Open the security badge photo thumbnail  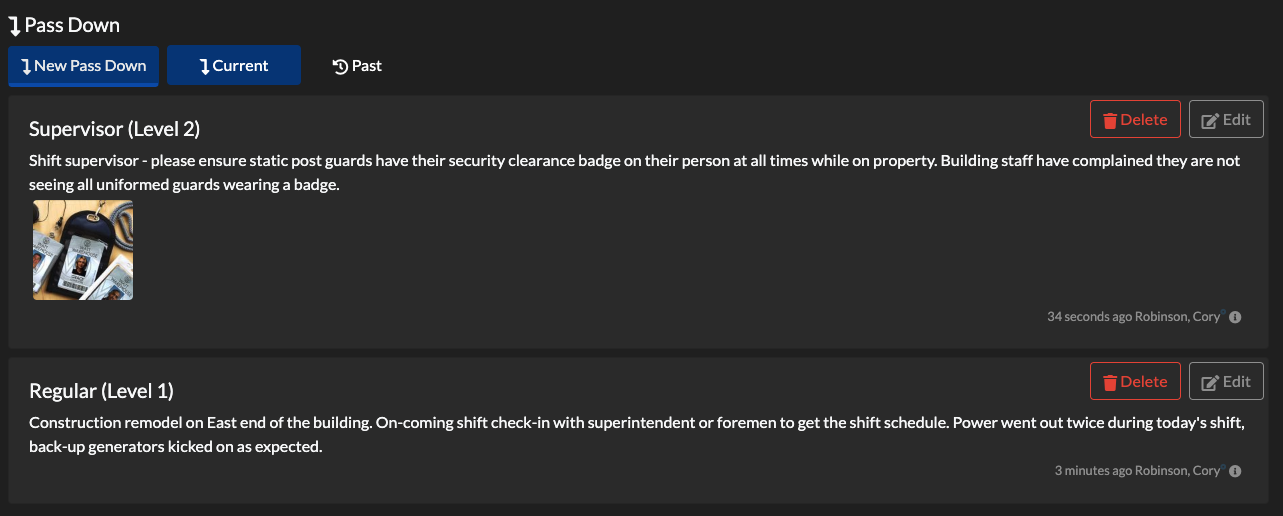click(x=83, y=250)
